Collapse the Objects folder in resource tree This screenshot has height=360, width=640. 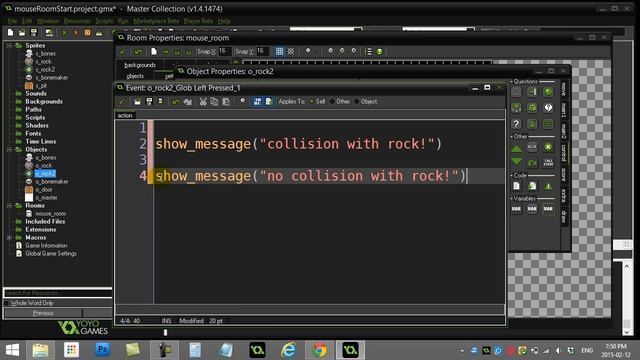pyautogui.click(x=9, y=150)
